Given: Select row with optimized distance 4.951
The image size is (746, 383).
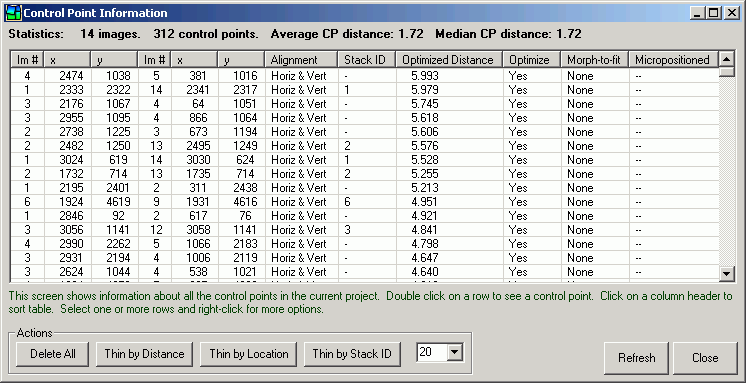Looking at the screenshot, I should (365, 202).
